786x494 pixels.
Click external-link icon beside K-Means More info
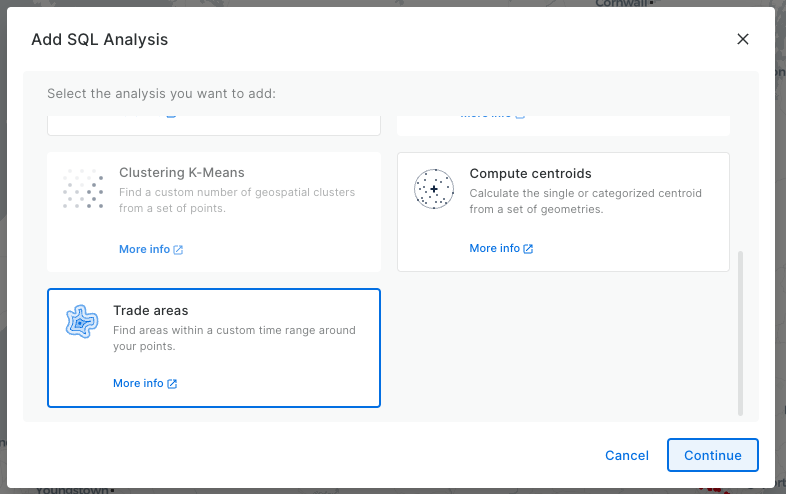point(178,250)
